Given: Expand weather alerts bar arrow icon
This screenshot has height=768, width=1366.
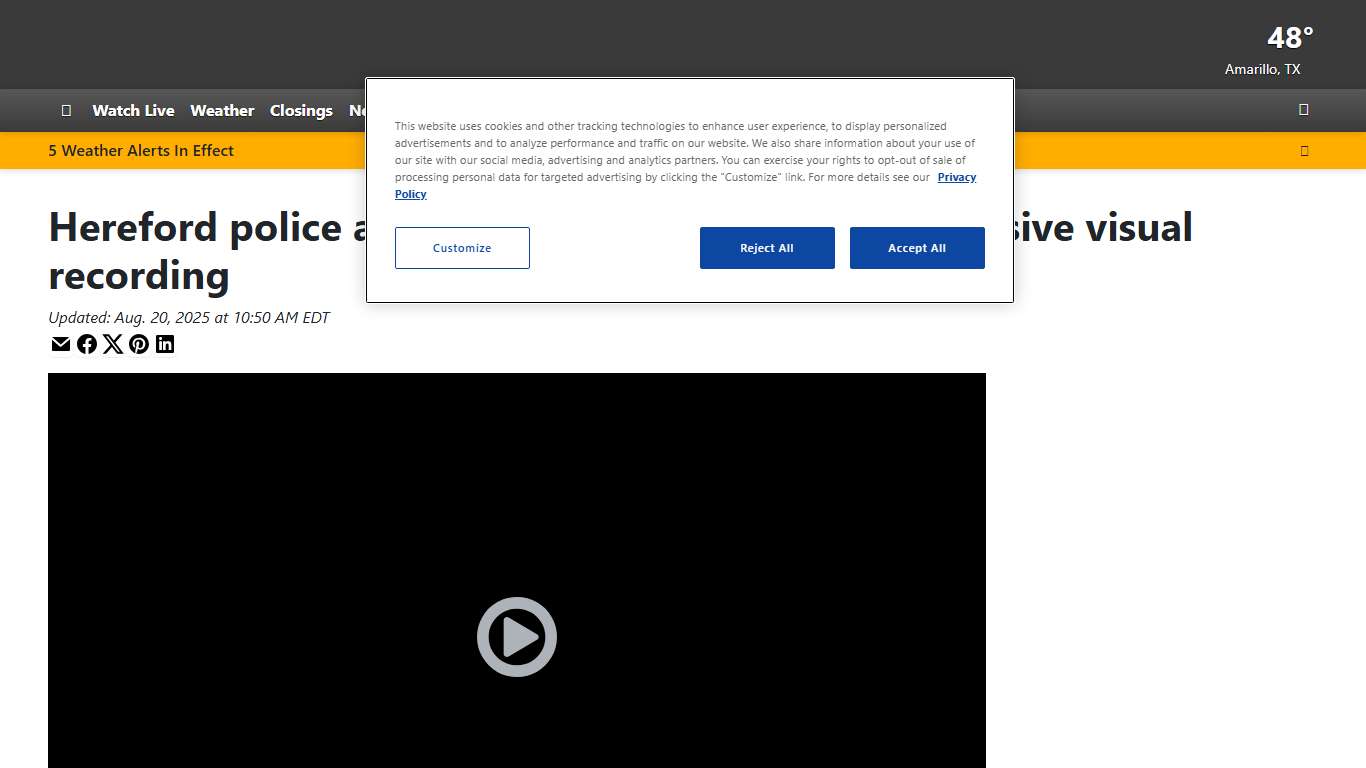Looking at the screenshot, I should [x=1304, y=151].
